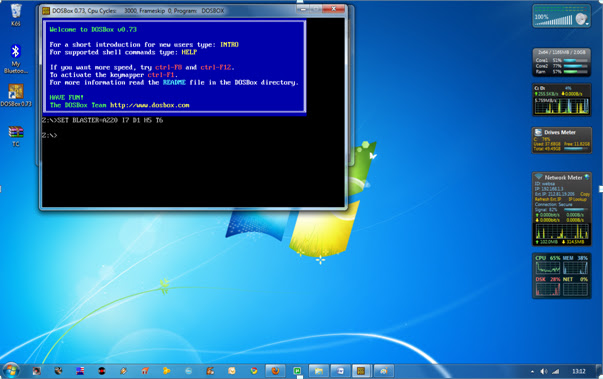Click the Firefox taskbar button
The height and width of the screenshot is (379, 603).
[275, 371]
